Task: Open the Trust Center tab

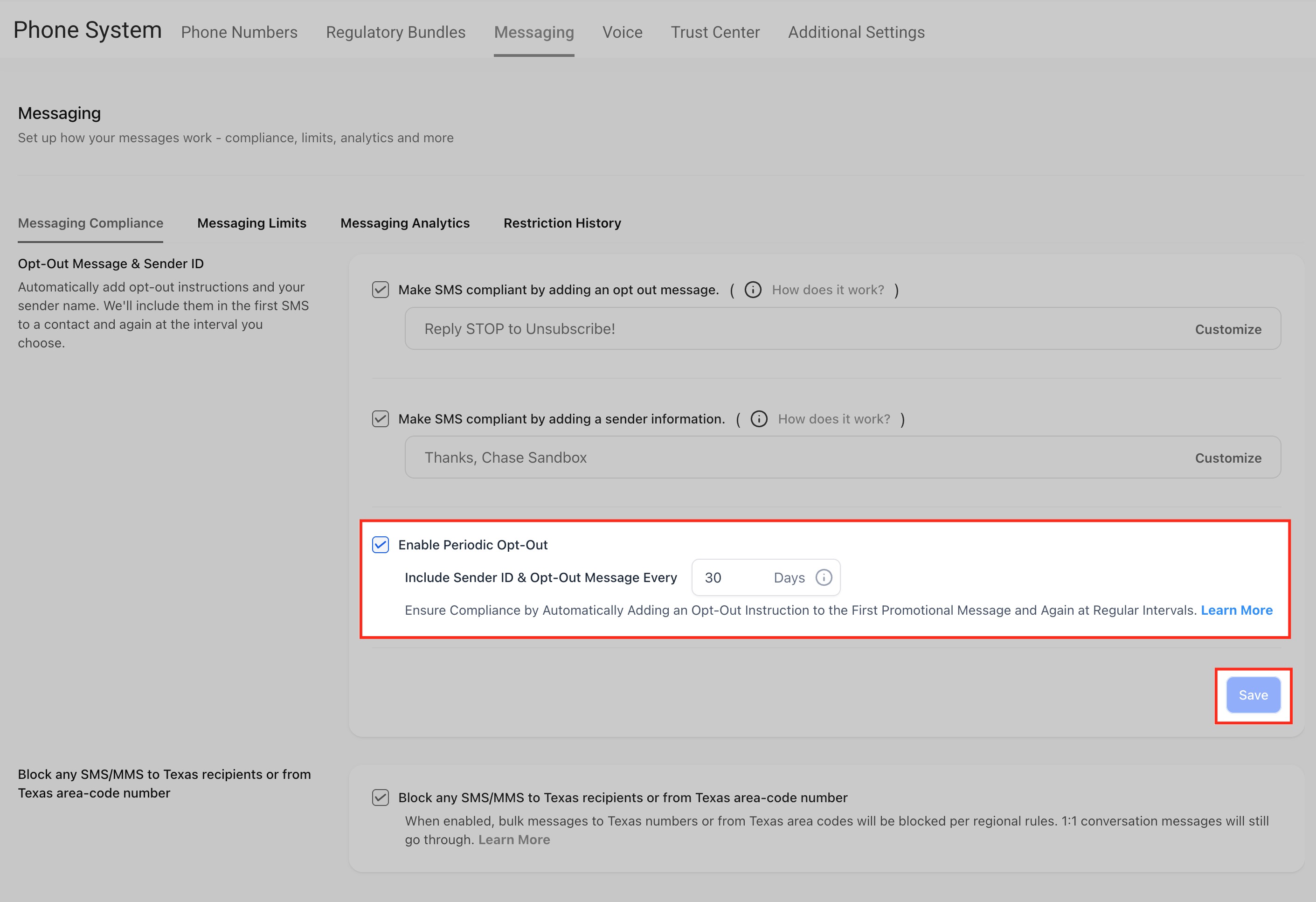Action: [x=715, y=32]
